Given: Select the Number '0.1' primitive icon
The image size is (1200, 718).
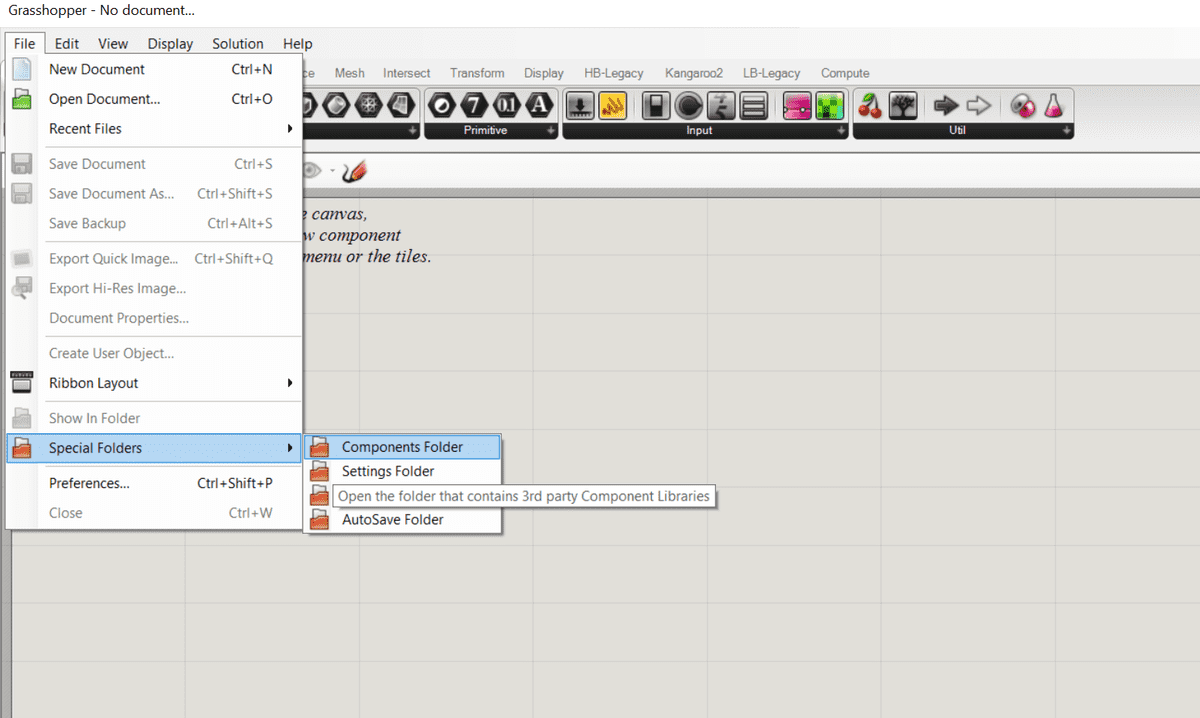Looking at the screenshot, I should (507, 106).
